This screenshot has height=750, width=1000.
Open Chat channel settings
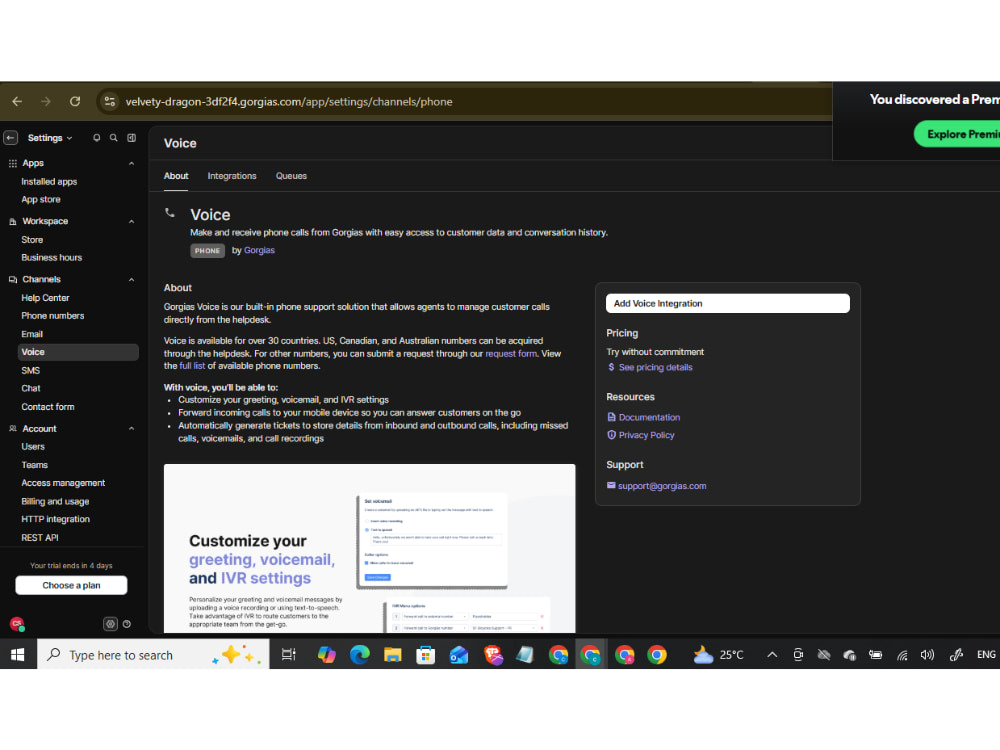[x=31, y=388]
